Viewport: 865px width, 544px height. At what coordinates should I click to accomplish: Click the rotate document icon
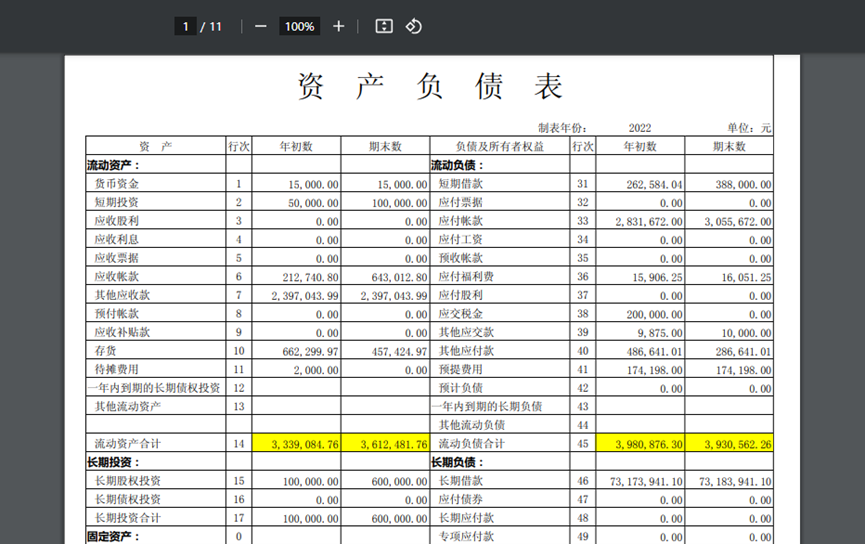tap(413, 26)
